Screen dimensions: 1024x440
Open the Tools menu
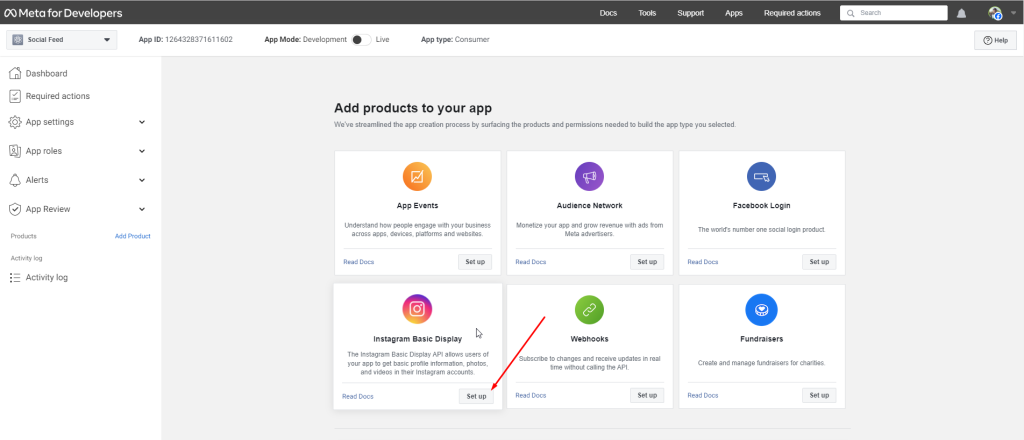647,13
